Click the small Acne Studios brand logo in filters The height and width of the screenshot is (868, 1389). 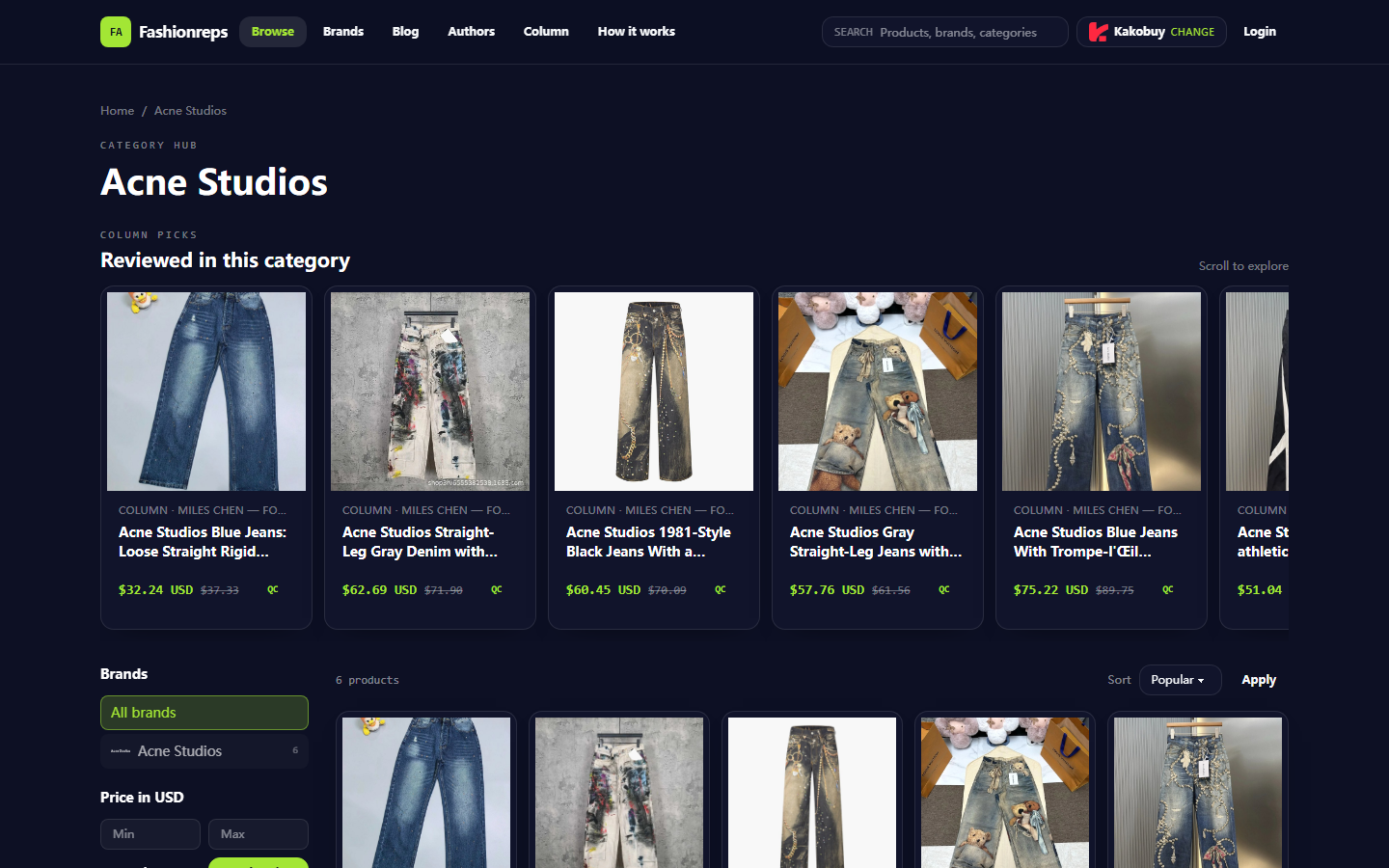click(121, 750)
